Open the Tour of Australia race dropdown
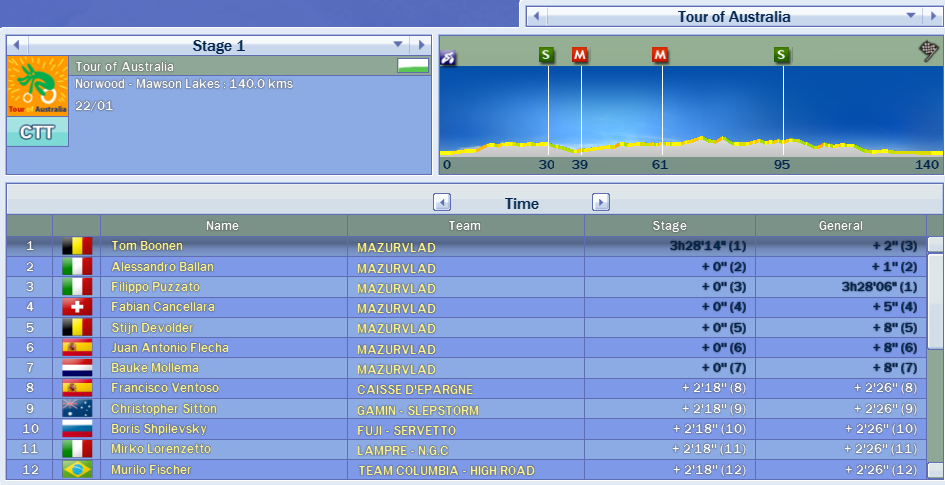The height and width of the screenshot is (485, 945). pos(911,16)
